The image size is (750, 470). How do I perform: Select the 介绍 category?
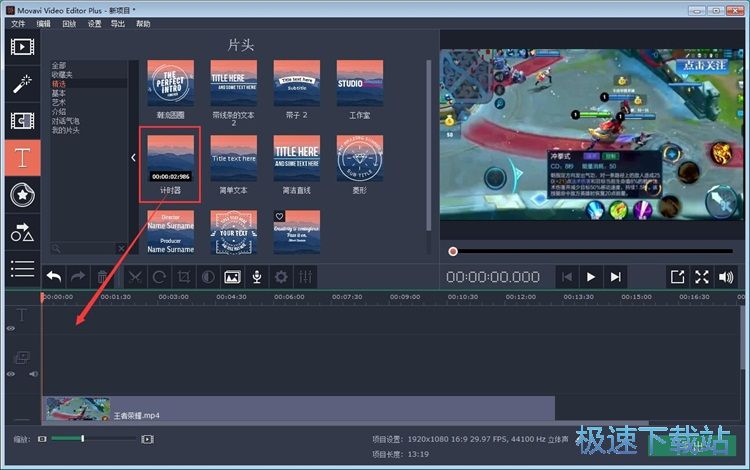click(x=59, y=111)
